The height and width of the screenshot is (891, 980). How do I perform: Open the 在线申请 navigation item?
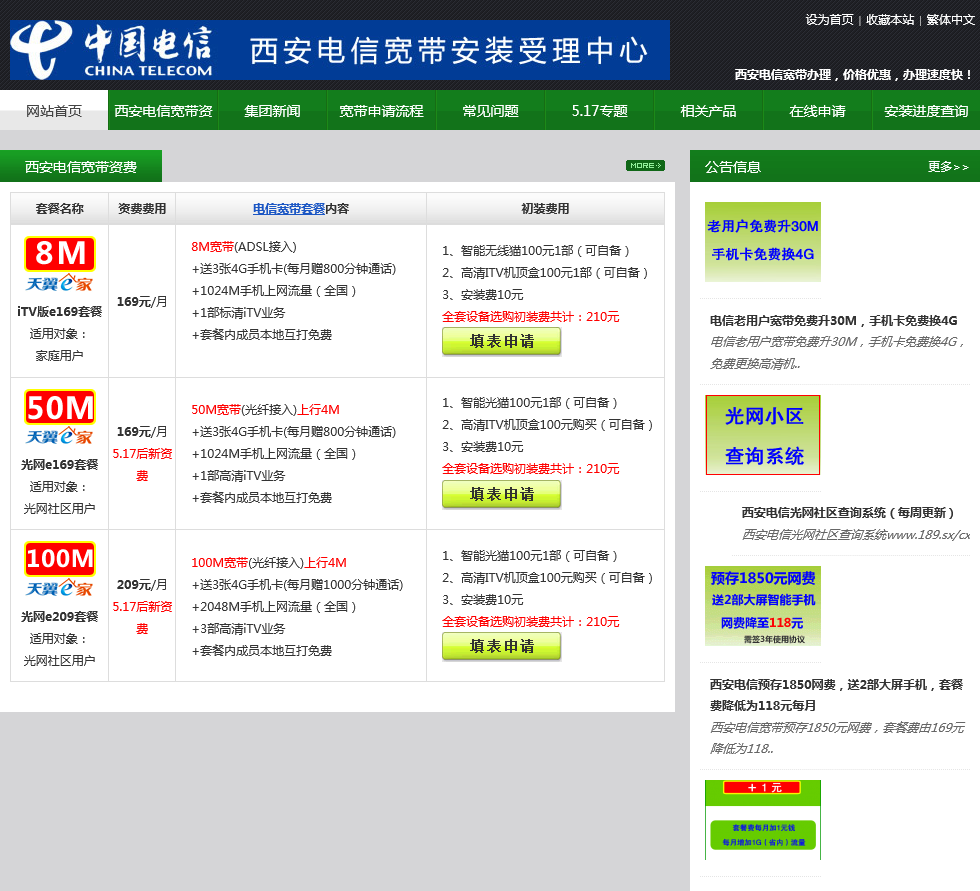pyautogui.click(x=818, y=111)
